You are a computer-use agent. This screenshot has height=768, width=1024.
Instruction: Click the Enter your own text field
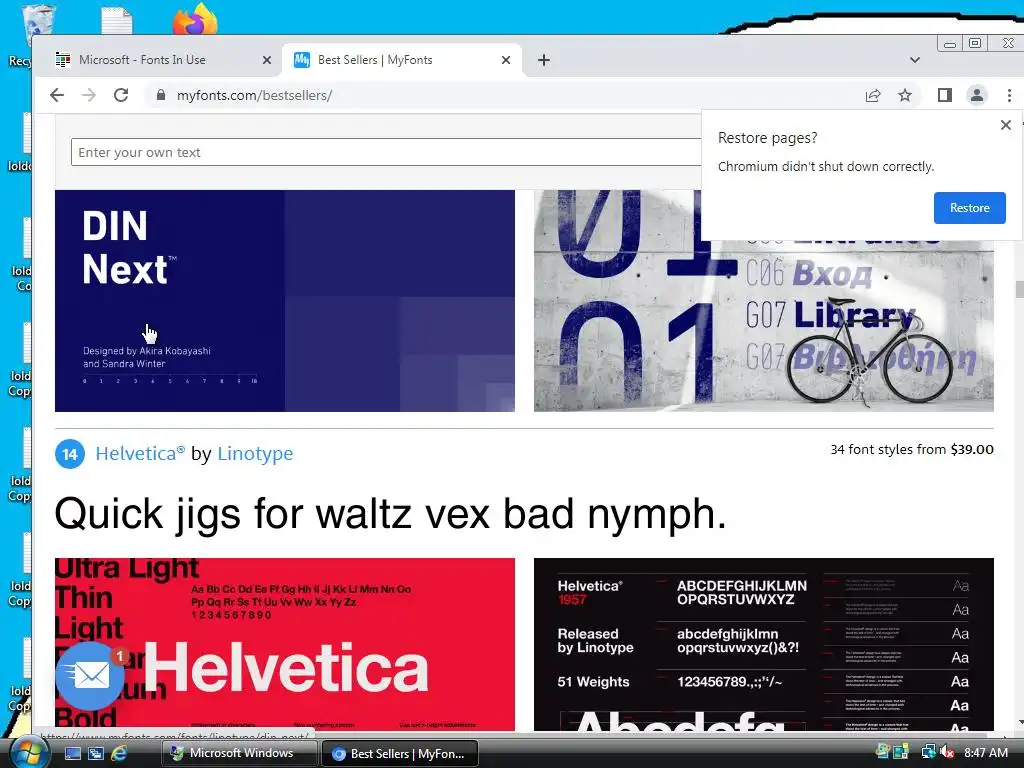pyautogui.click(x=385, y=152)
